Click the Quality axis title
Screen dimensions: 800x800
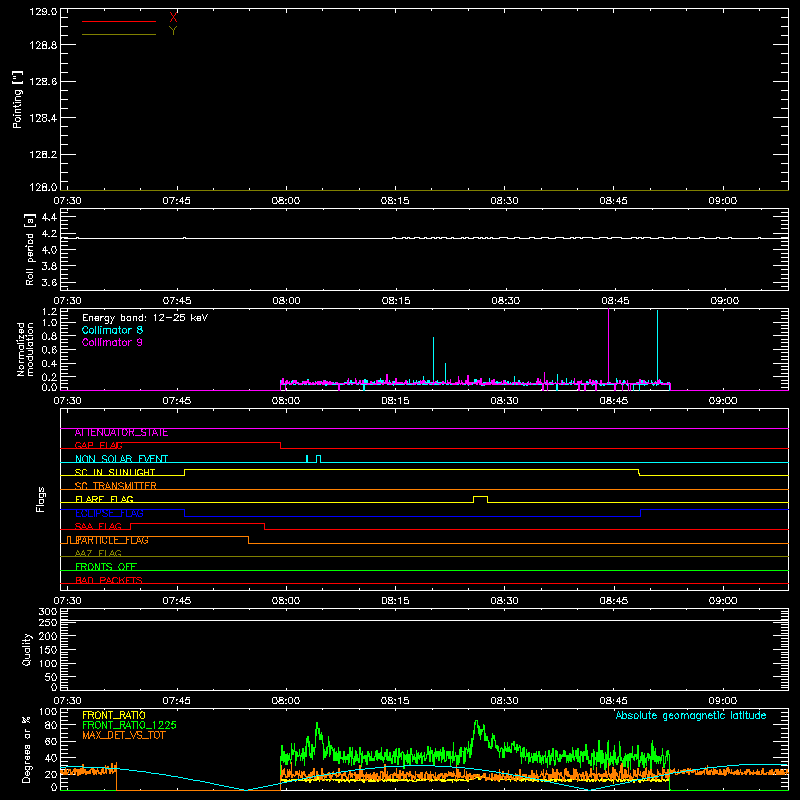tap(27, 649)
